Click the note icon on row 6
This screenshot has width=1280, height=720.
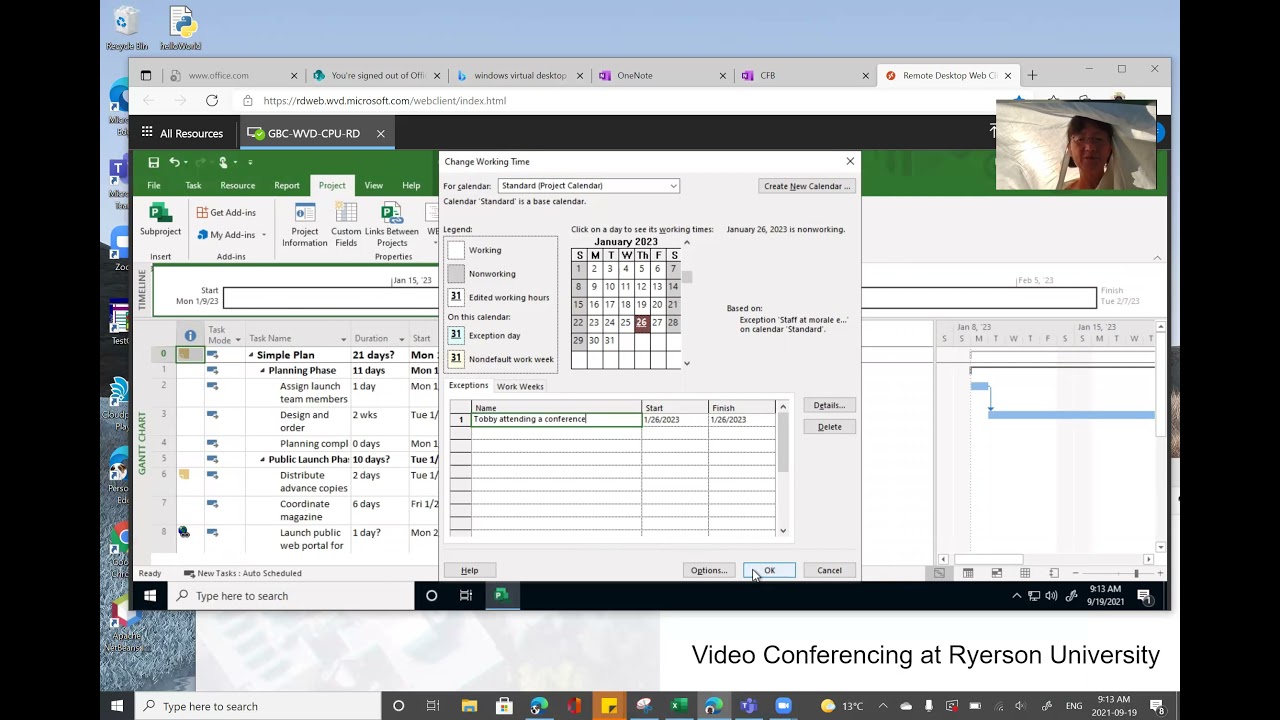tap(184, 475)
